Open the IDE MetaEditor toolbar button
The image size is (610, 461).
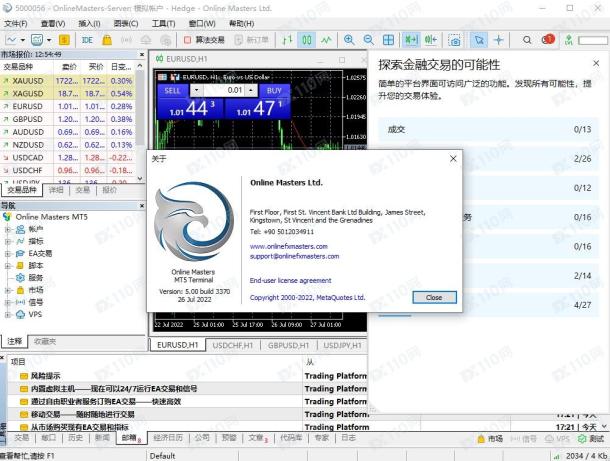pos(87,40)
